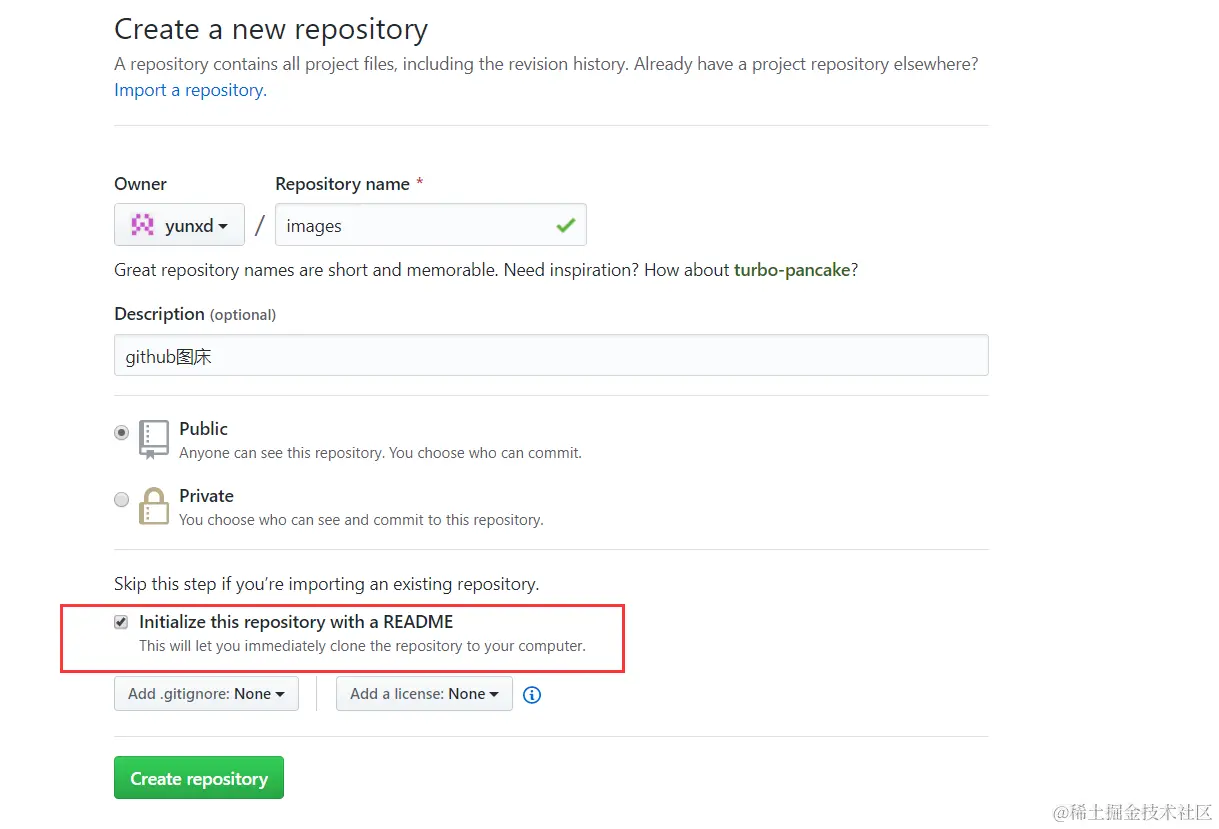Open the Owner yunxd dropdown
Image resolution: width=1219 pixels, height=829 pixels.
click(x=179, y=225)
